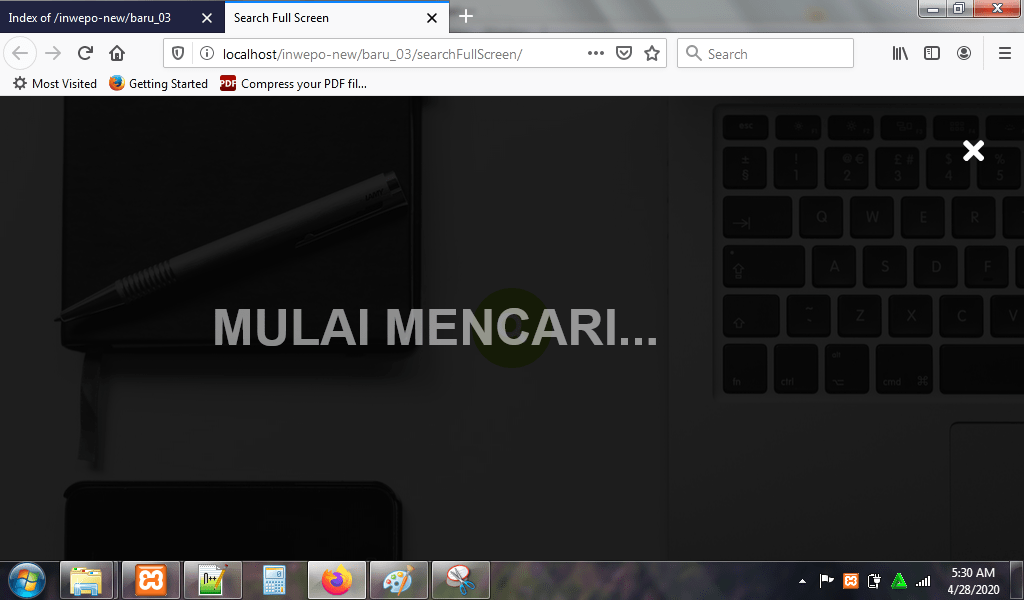Open power plug tray icon
The image size is (1024, 600).
tap(874, 580)
